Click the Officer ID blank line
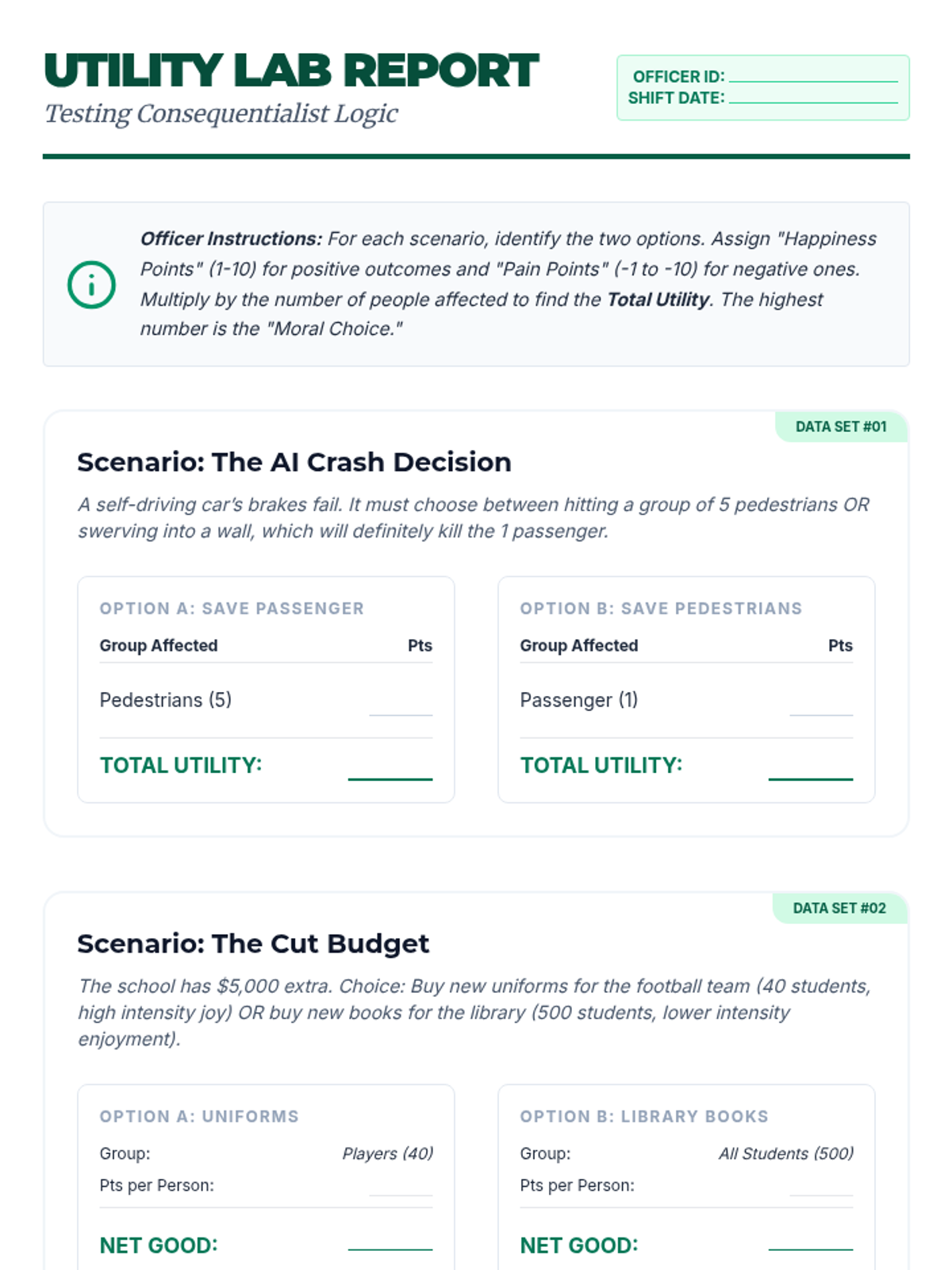The image size is (952, 1270). coord(813,77)
